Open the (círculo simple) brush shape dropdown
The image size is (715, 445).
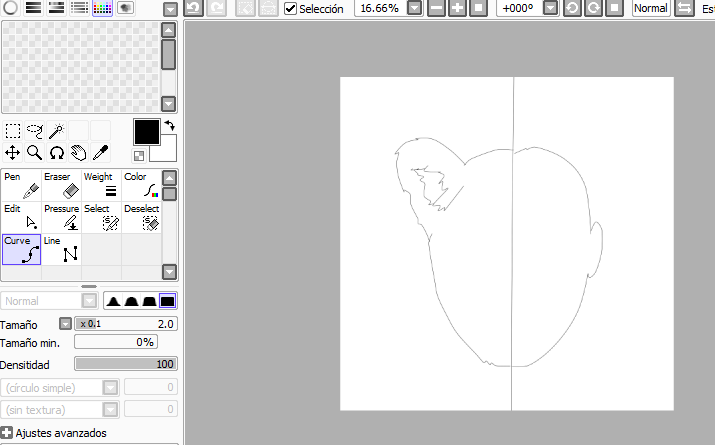click(110, 388)
